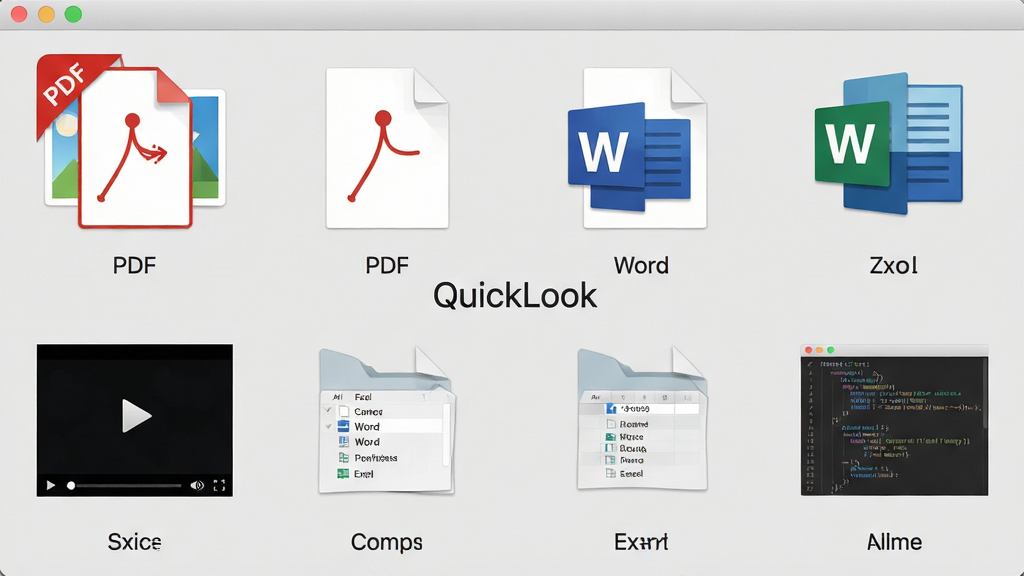Select the highlighted Word row in Comps list
This screenshot has height=576, width=1024.
click(x=383, y=426)
